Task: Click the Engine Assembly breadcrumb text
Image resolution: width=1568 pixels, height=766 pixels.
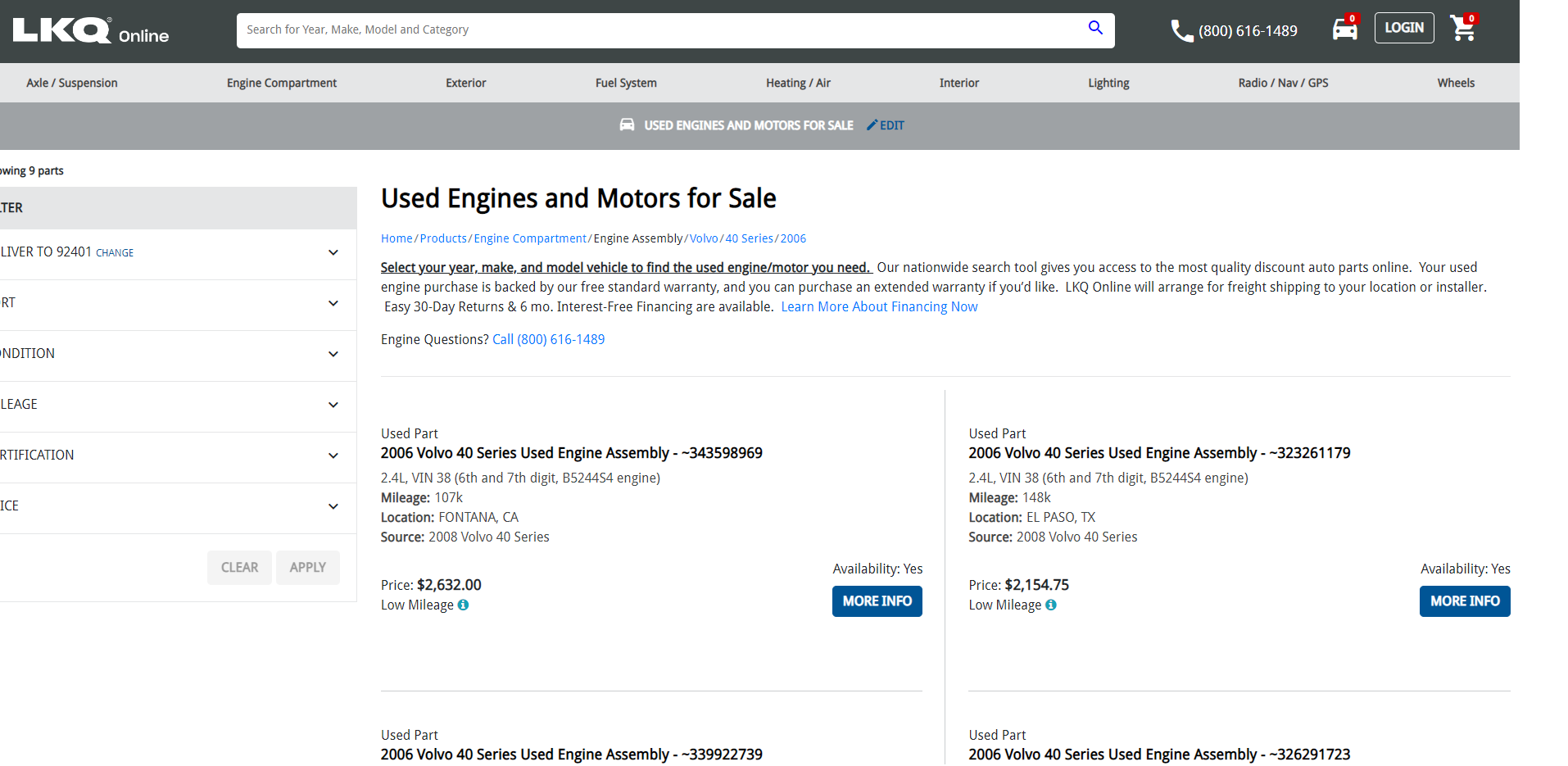Action: [x=638, y=238]
